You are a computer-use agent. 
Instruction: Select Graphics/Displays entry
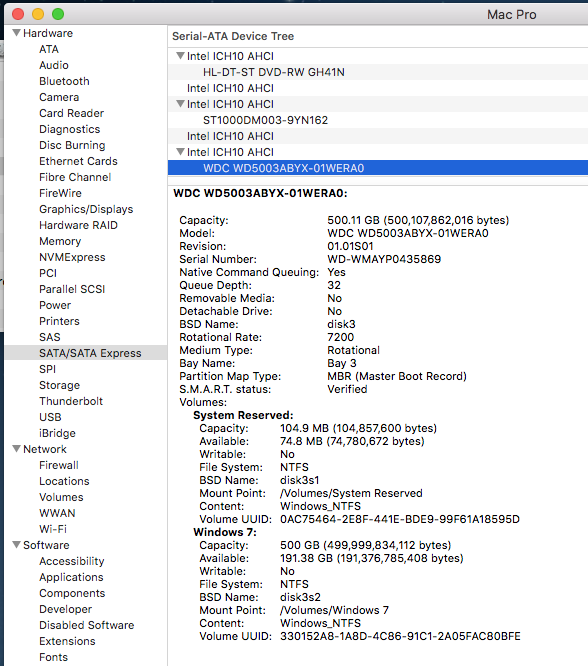(86, 209)
